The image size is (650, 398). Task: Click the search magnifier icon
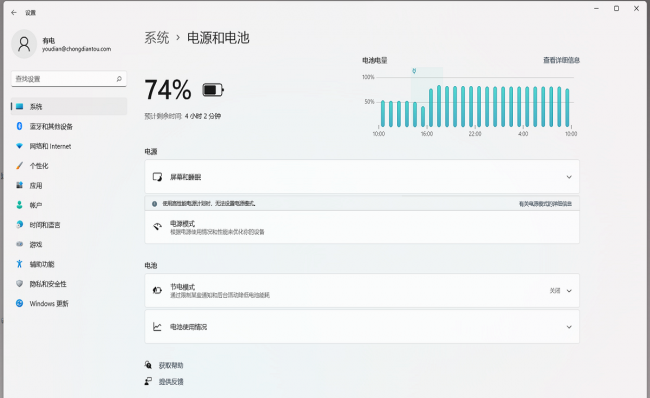[x=119, y=79]
